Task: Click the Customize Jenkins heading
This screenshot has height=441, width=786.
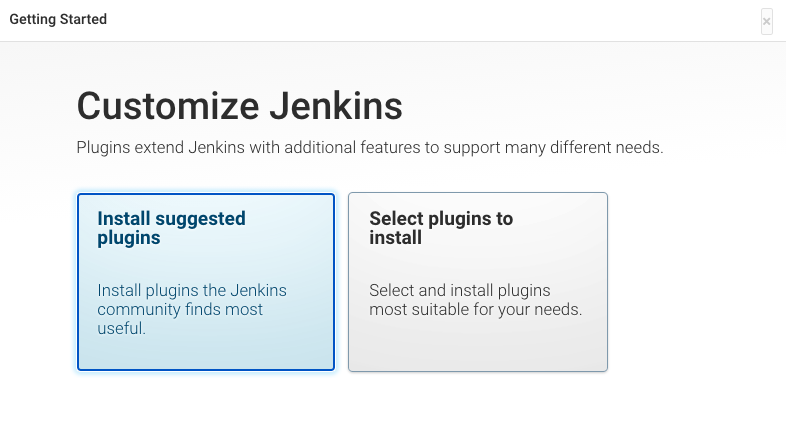Action: (240, 106)
